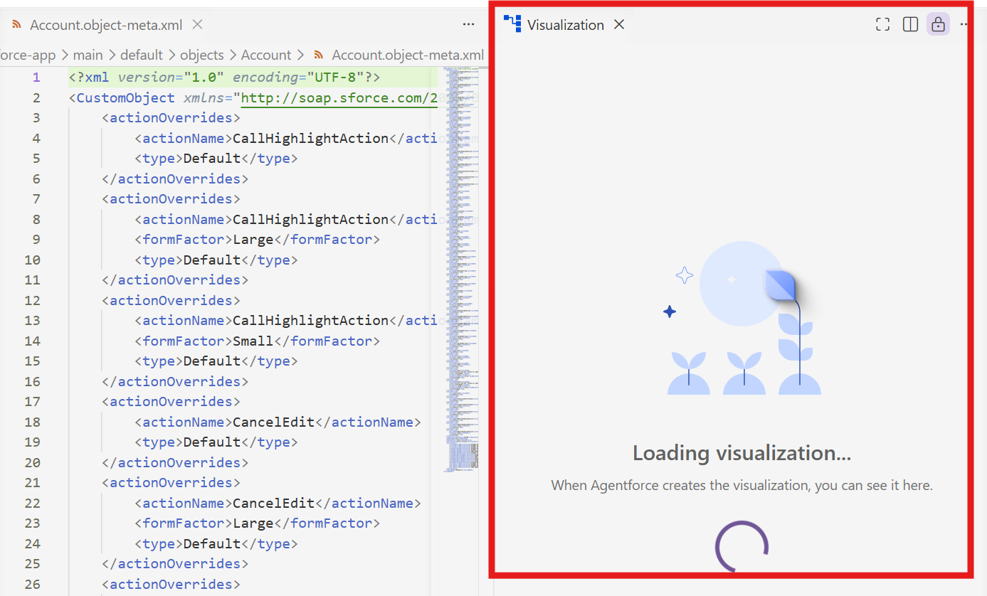The image size is (987, 596).
Task: Open more actions in Visualization panel
Action: (964, 25)
